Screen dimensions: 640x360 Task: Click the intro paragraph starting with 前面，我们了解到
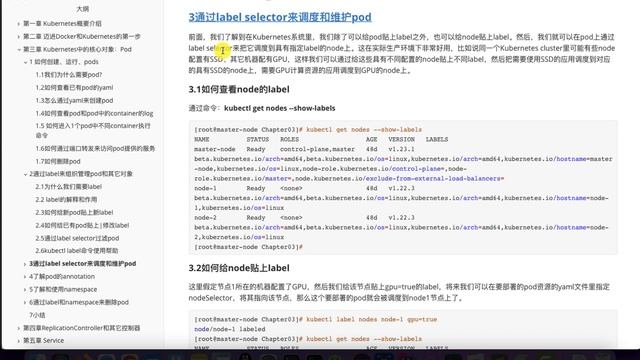(402, 54)
